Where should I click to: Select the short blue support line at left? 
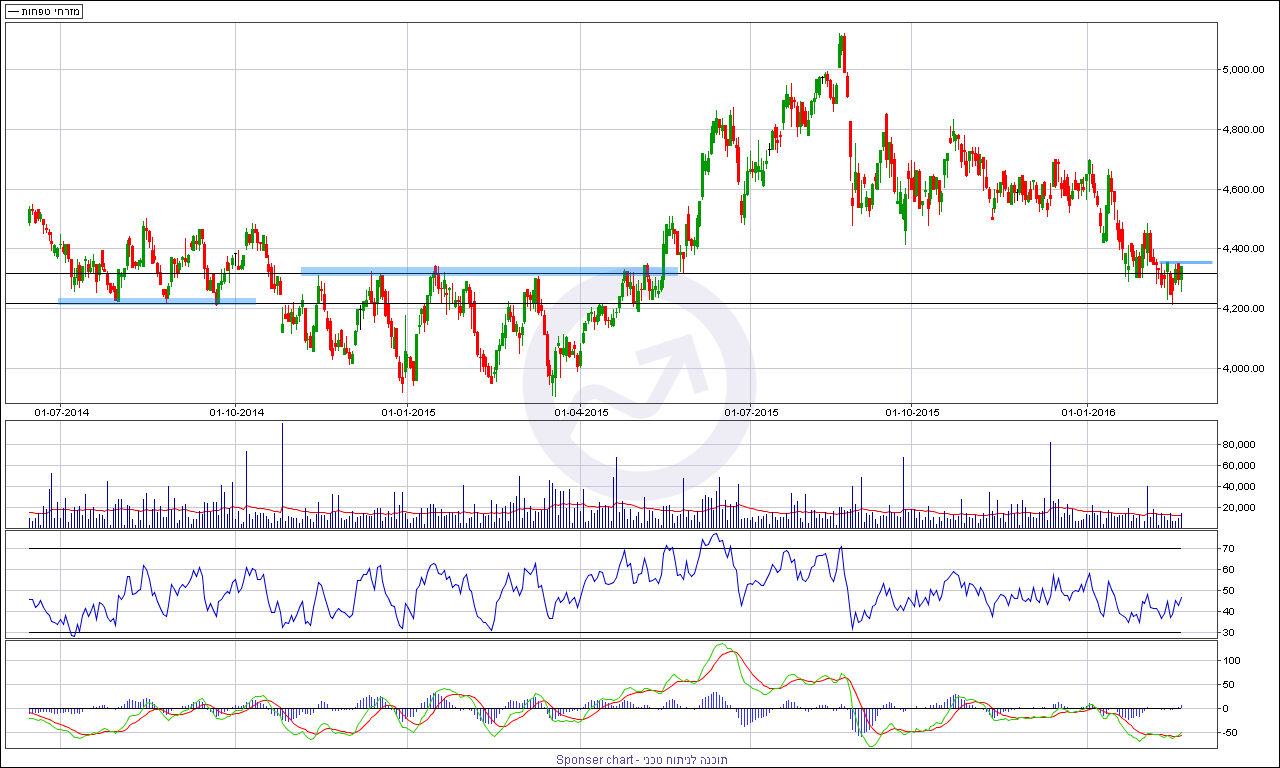(x=157, y=300)
